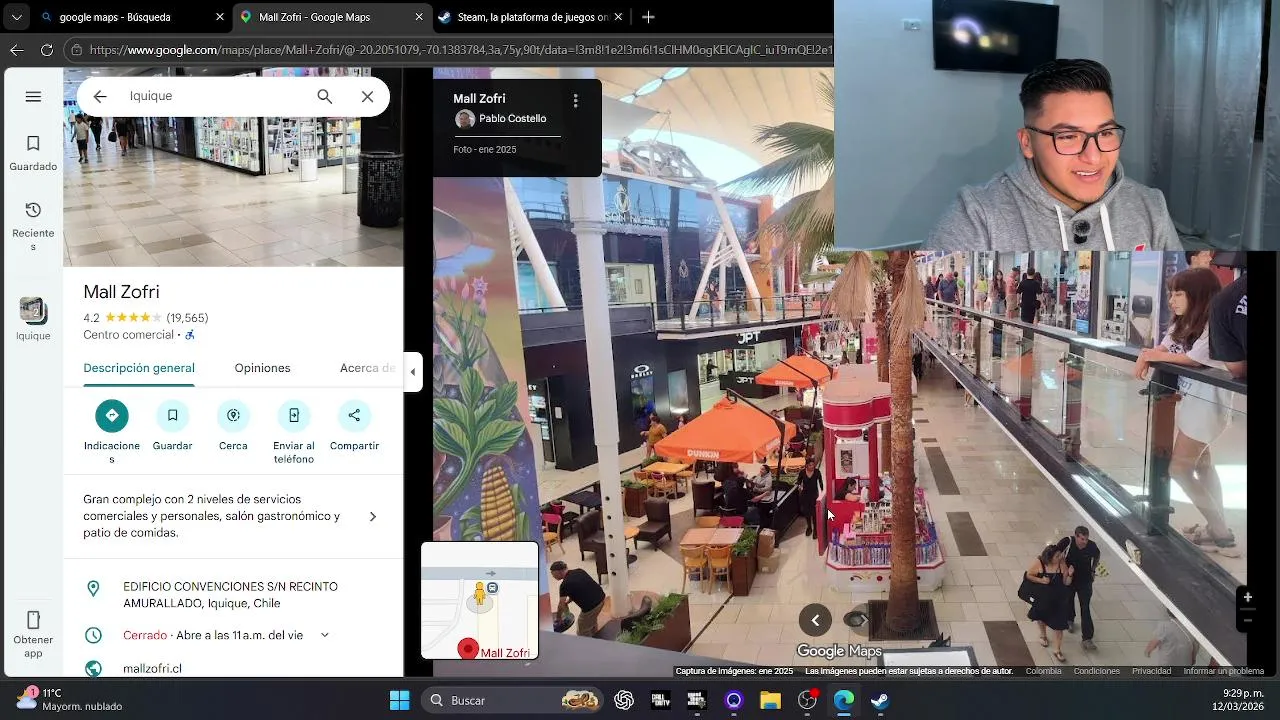The image size is (1280, 720).
Task: Click the Cerca nearby icon
Action: 233,415
